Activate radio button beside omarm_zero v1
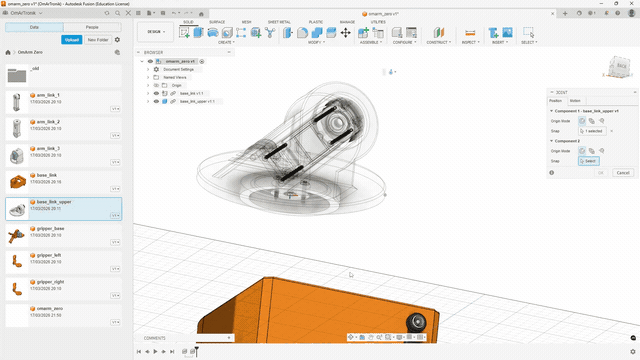The width and height of the screenshot is (640, 360). tap(202, 61)
